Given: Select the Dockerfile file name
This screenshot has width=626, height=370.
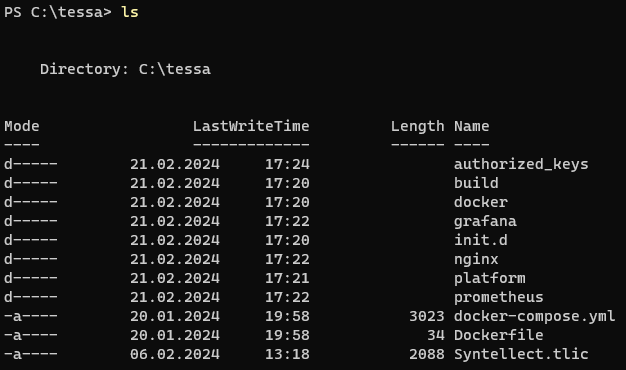Looking at the screenshot, I should coord(499,335).
